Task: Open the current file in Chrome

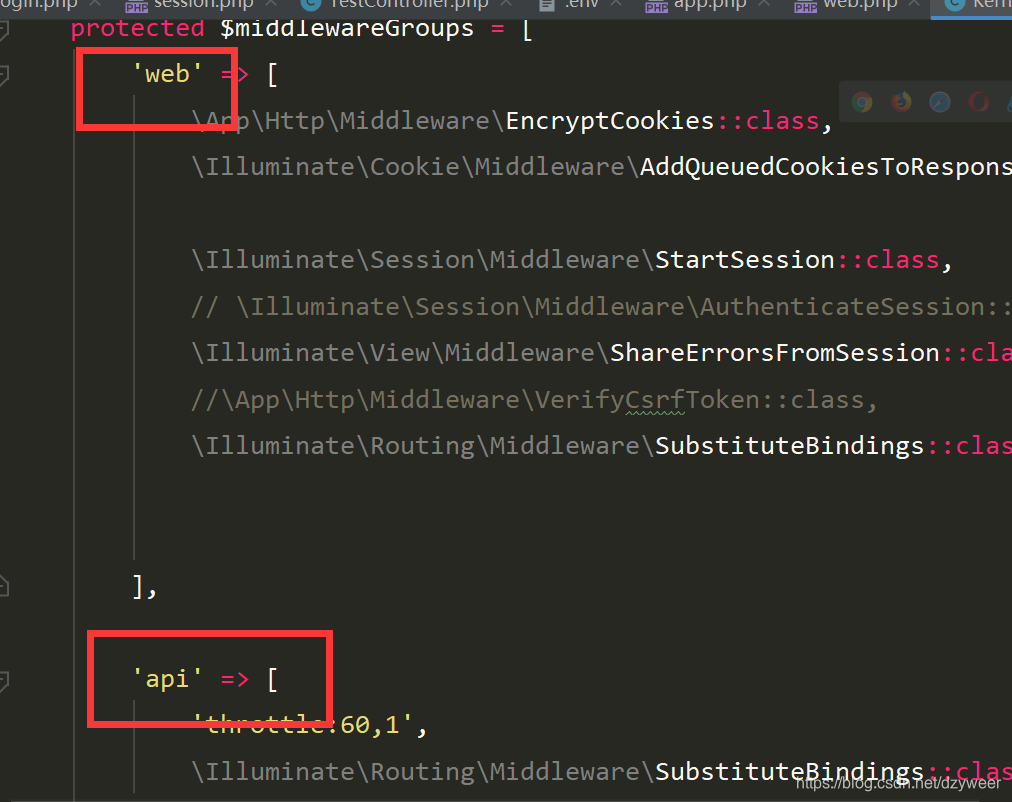Action: (862, 101)
